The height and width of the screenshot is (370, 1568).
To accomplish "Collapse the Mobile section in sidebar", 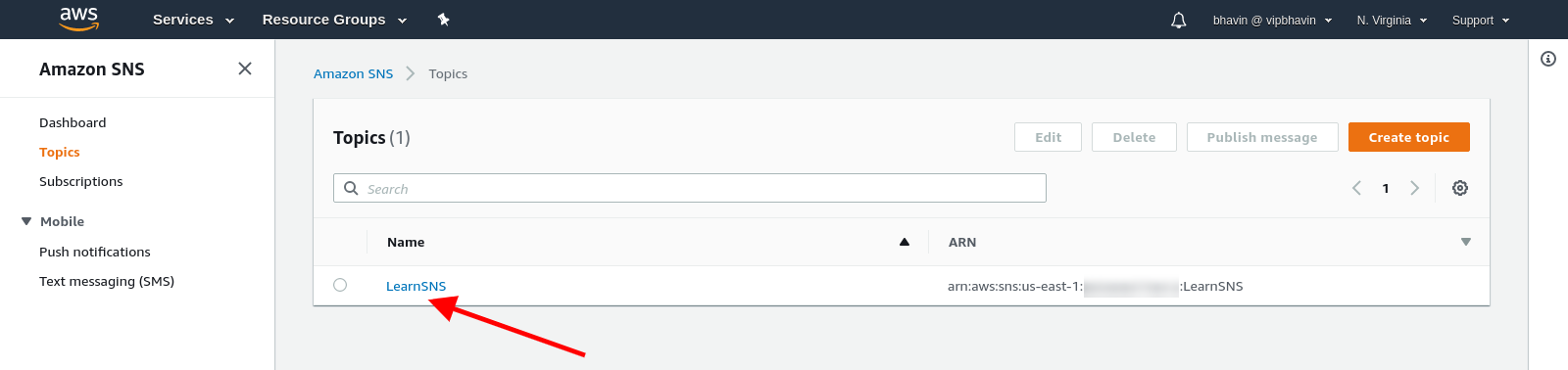I will coord(26,221).
